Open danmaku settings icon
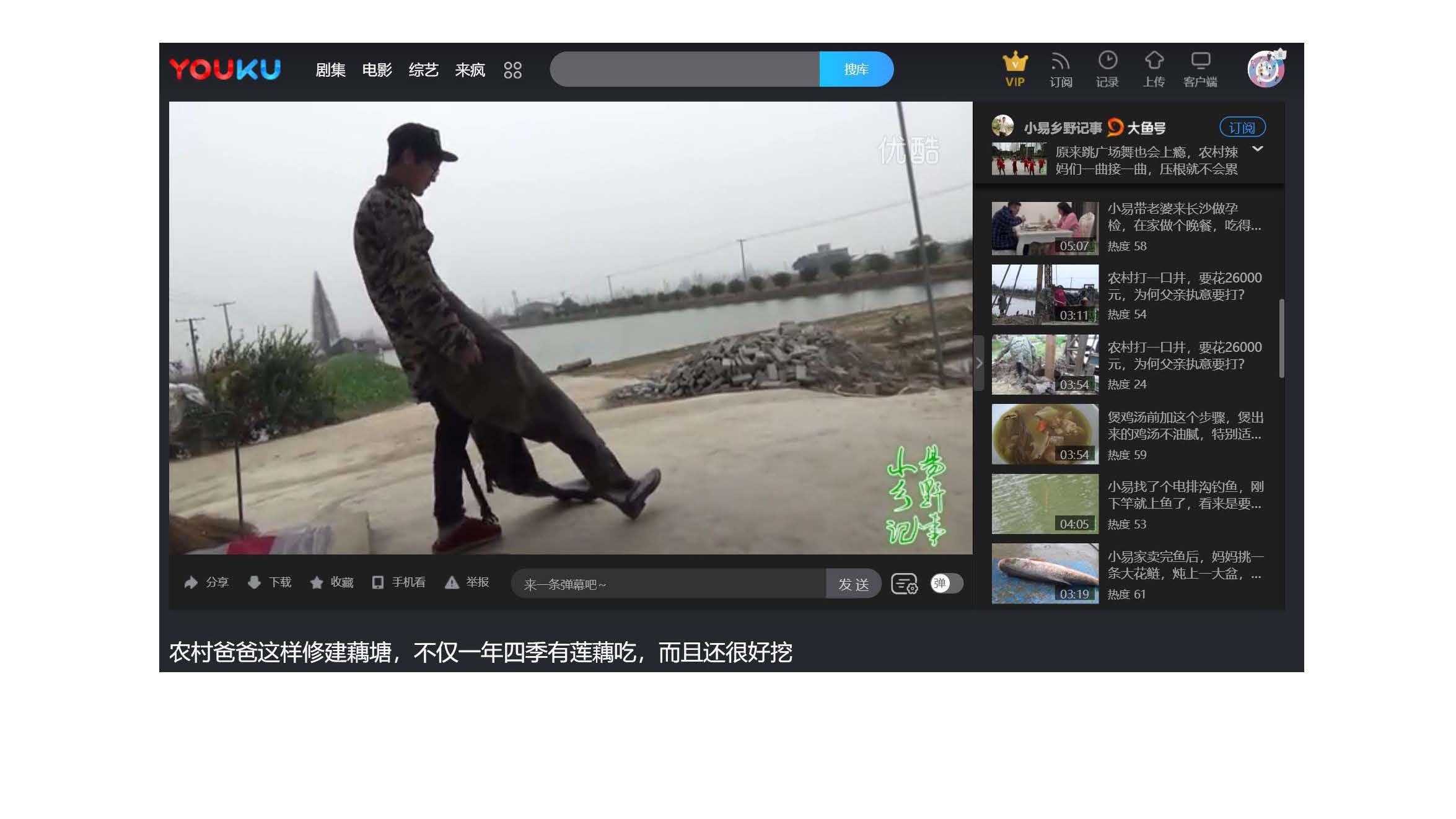 (x=904, y=584)
